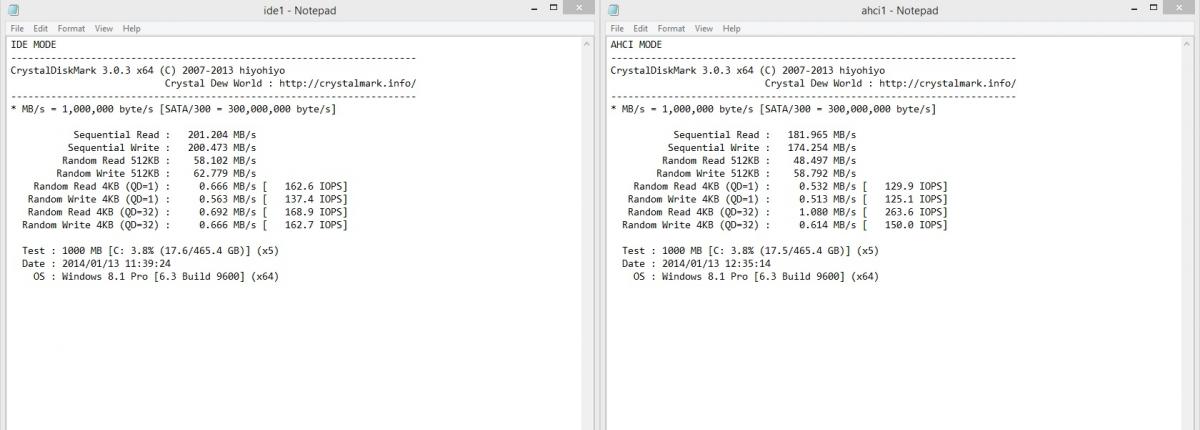This screenshot has height=430, width=1200.
Task: Maximize the ide1 Notepad window
Action: coord(554,8)
